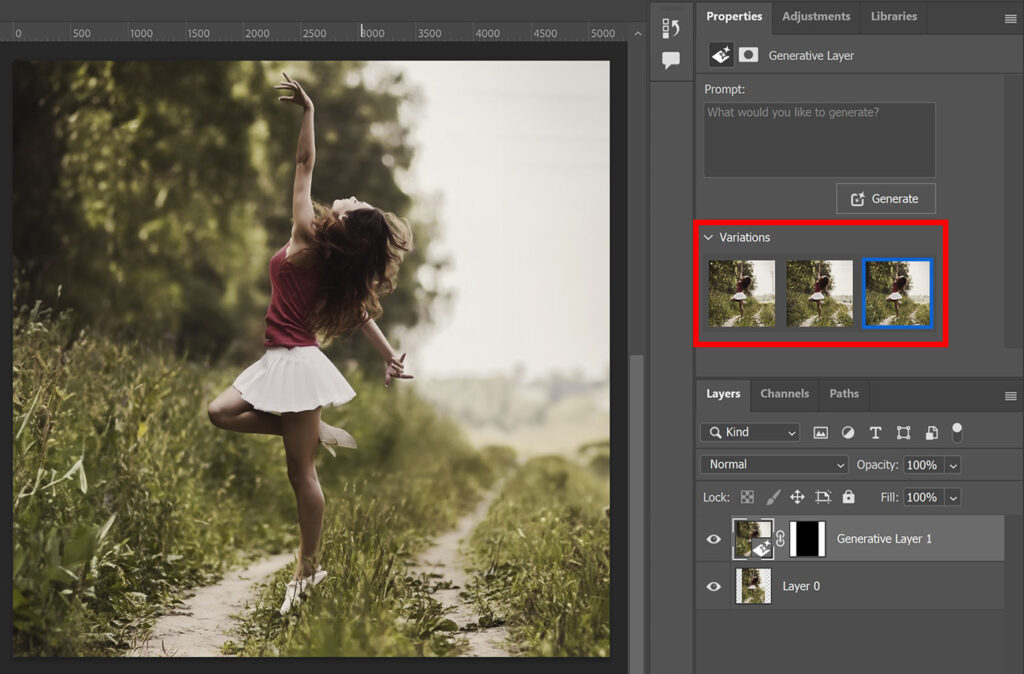
Task: Click the Generative Layer label in Properties
Action: tap(811, 56)
